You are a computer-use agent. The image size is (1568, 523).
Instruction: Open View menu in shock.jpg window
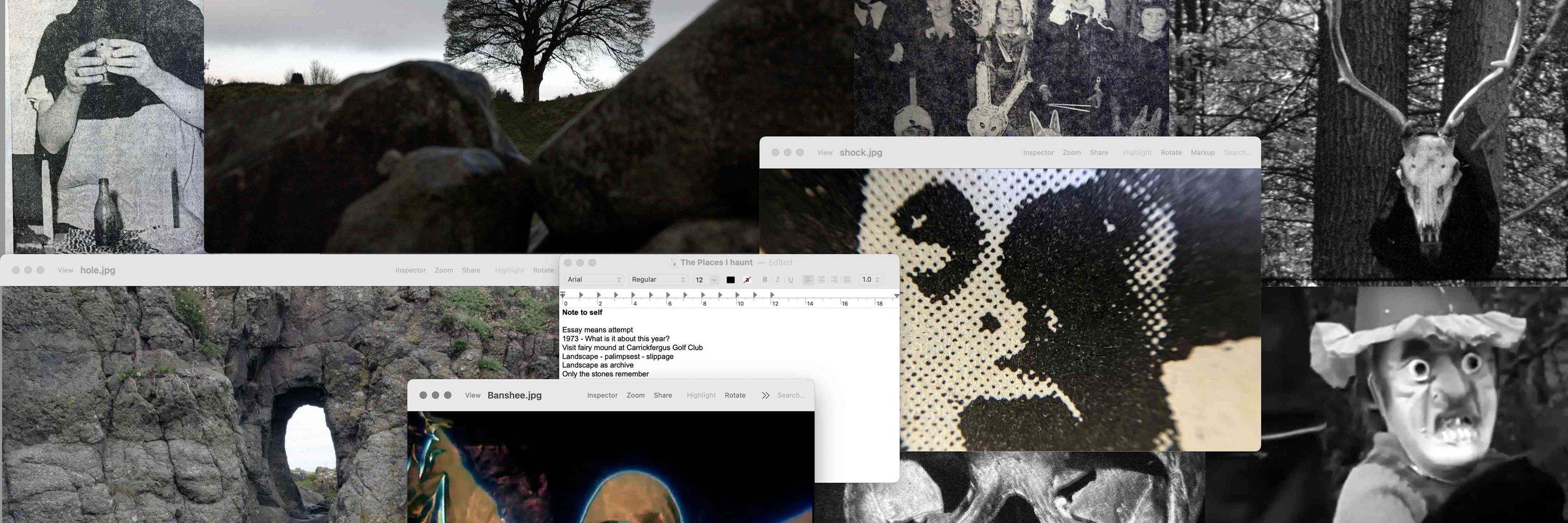pyautogui.click(x=825, y=153)
